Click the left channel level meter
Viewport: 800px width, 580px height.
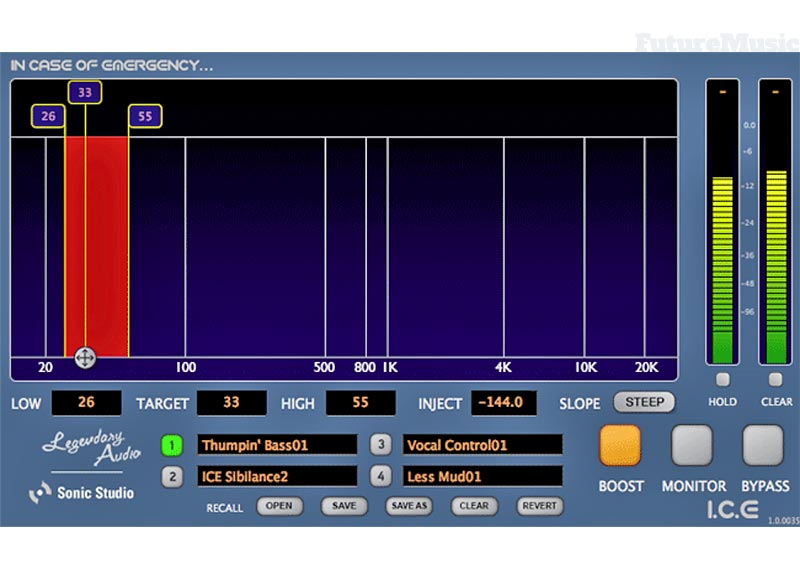pos(722,222)
